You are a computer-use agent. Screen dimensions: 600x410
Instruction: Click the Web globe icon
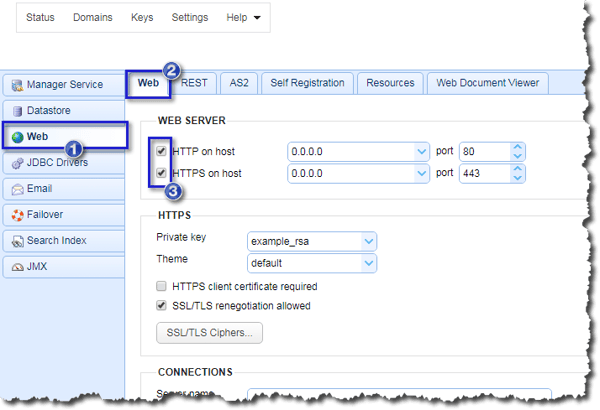[x=18, y=137]
